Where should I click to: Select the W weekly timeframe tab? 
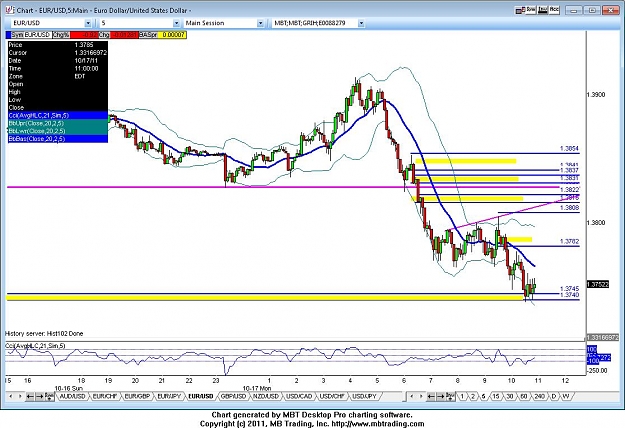point(566,397)
